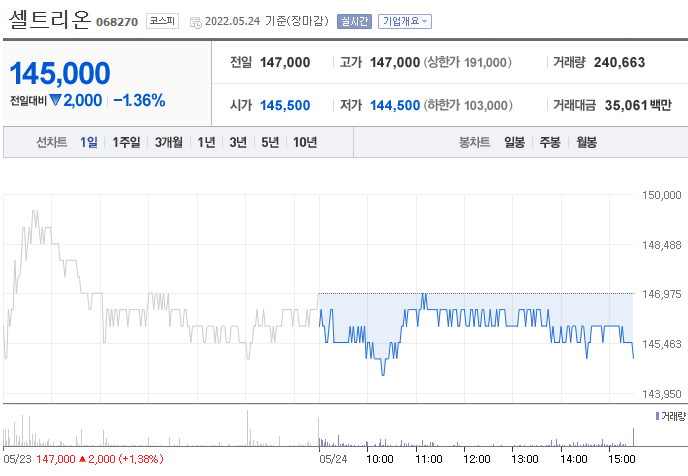The width and height of the screenshot is (688, 476).
Task: Click the 고가 value 147,000
Action: [x=395, y=62]
